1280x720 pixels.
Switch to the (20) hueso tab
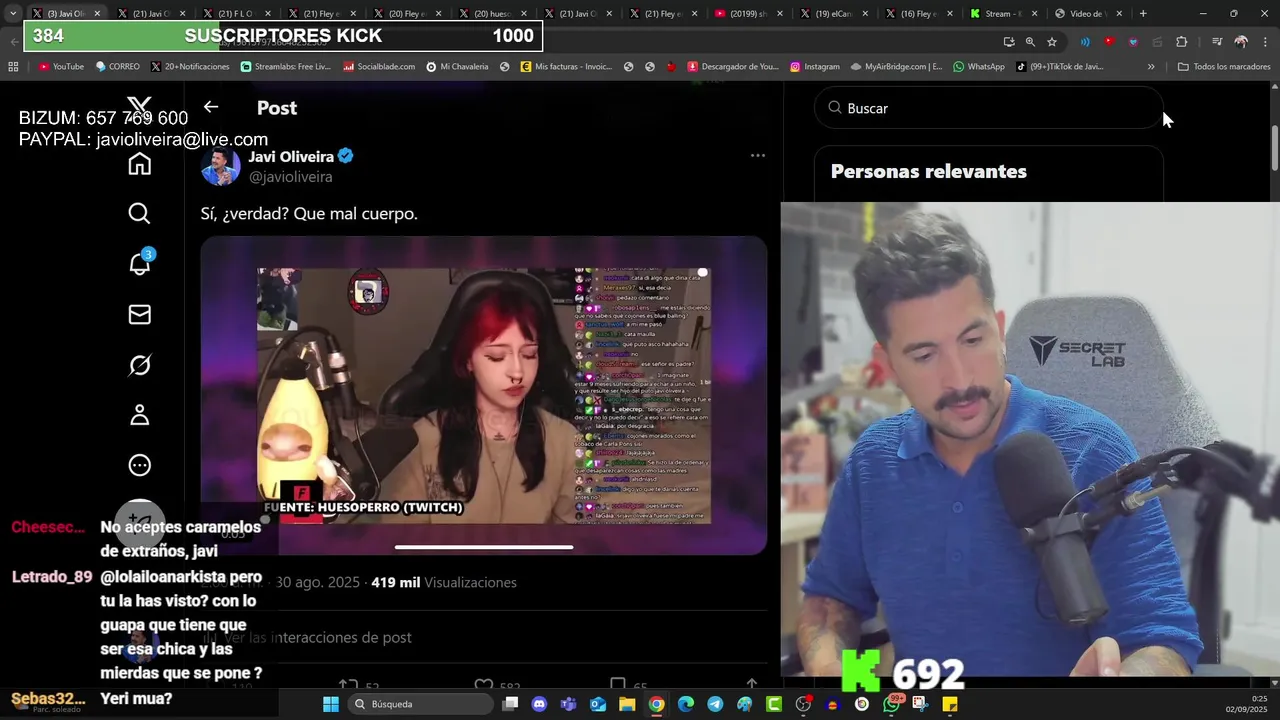[492, 14]
